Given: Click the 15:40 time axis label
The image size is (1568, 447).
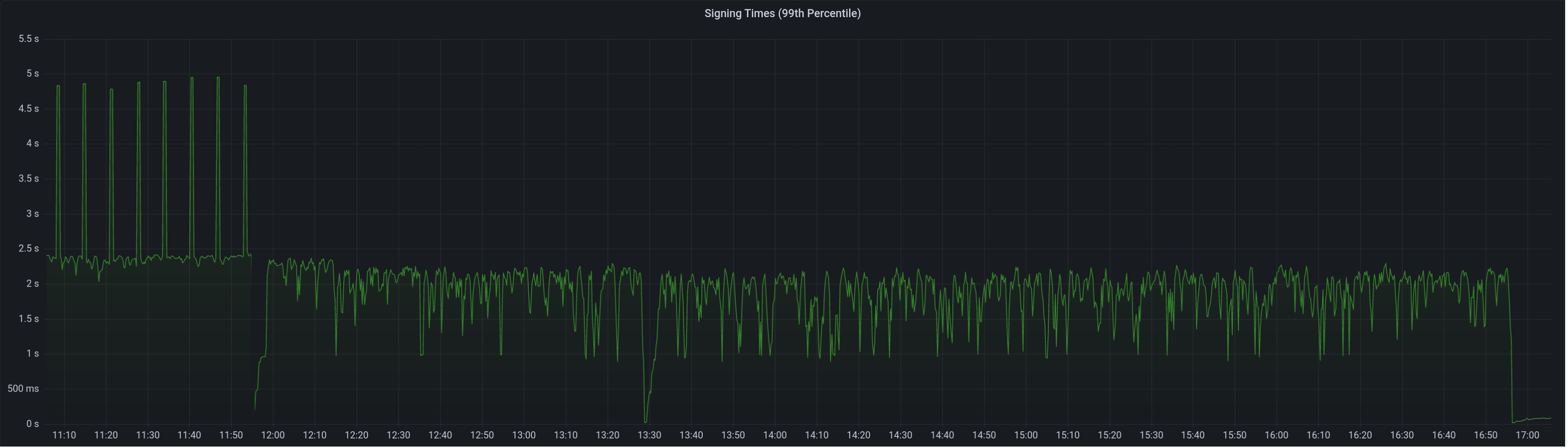Looking at the screenshot, I should [x=1192, y=436].
